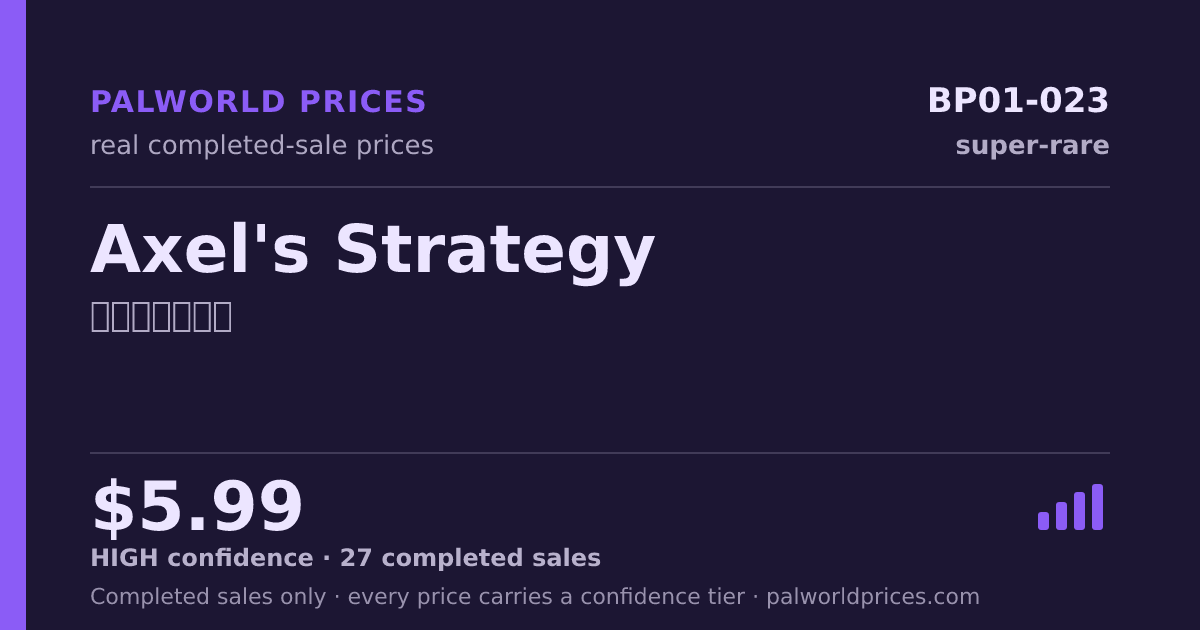Click the second-shortest confidence bar
Viewport: 1200px width, 630px height.
[x=1061, y=516]
